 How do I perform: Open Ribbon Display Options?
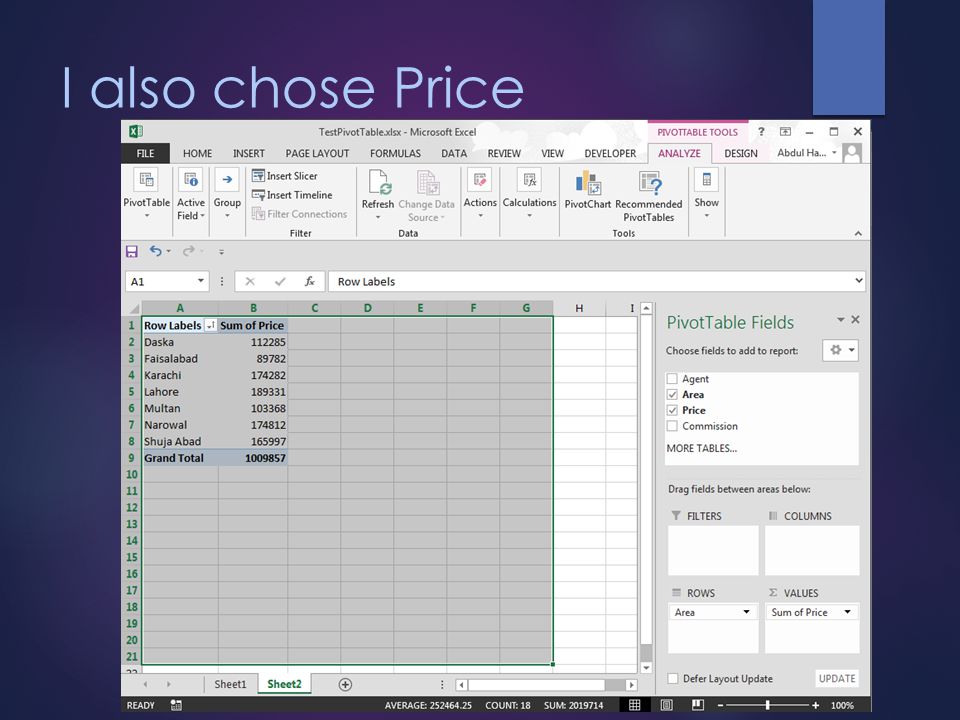[x=786, y=132]
